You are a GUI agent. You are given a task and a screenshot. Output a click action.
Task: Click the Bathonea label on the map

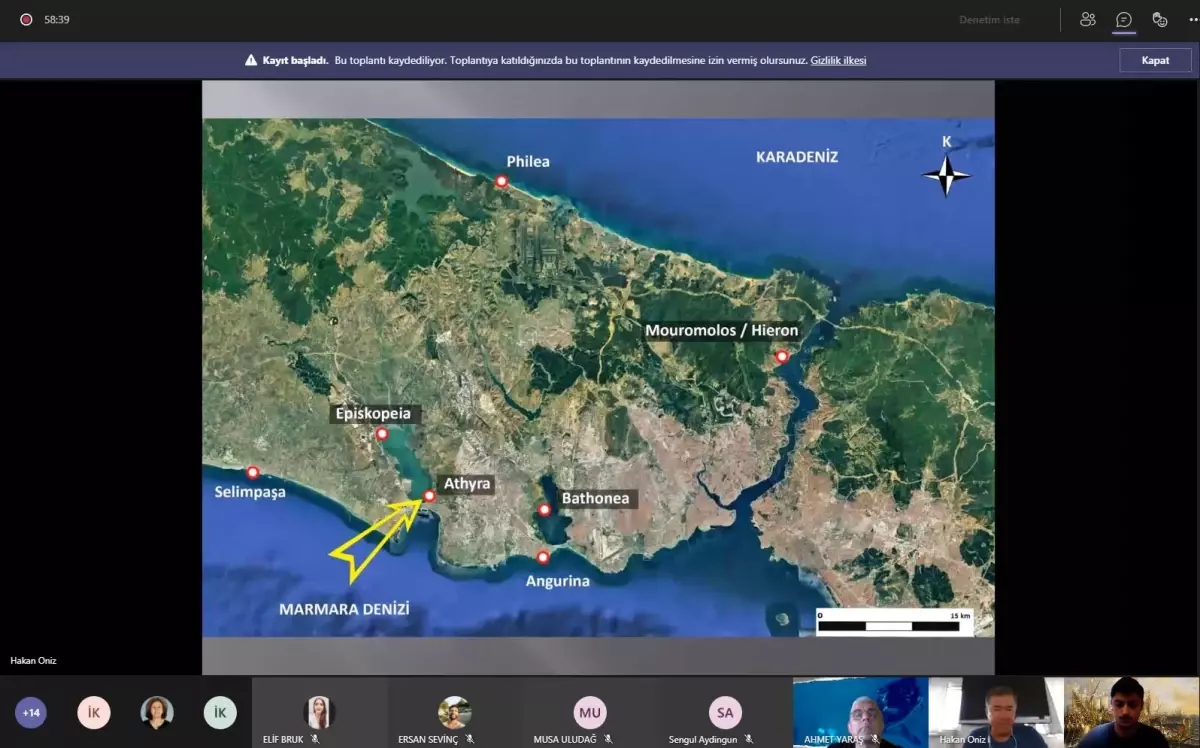[x=596, y=498]
